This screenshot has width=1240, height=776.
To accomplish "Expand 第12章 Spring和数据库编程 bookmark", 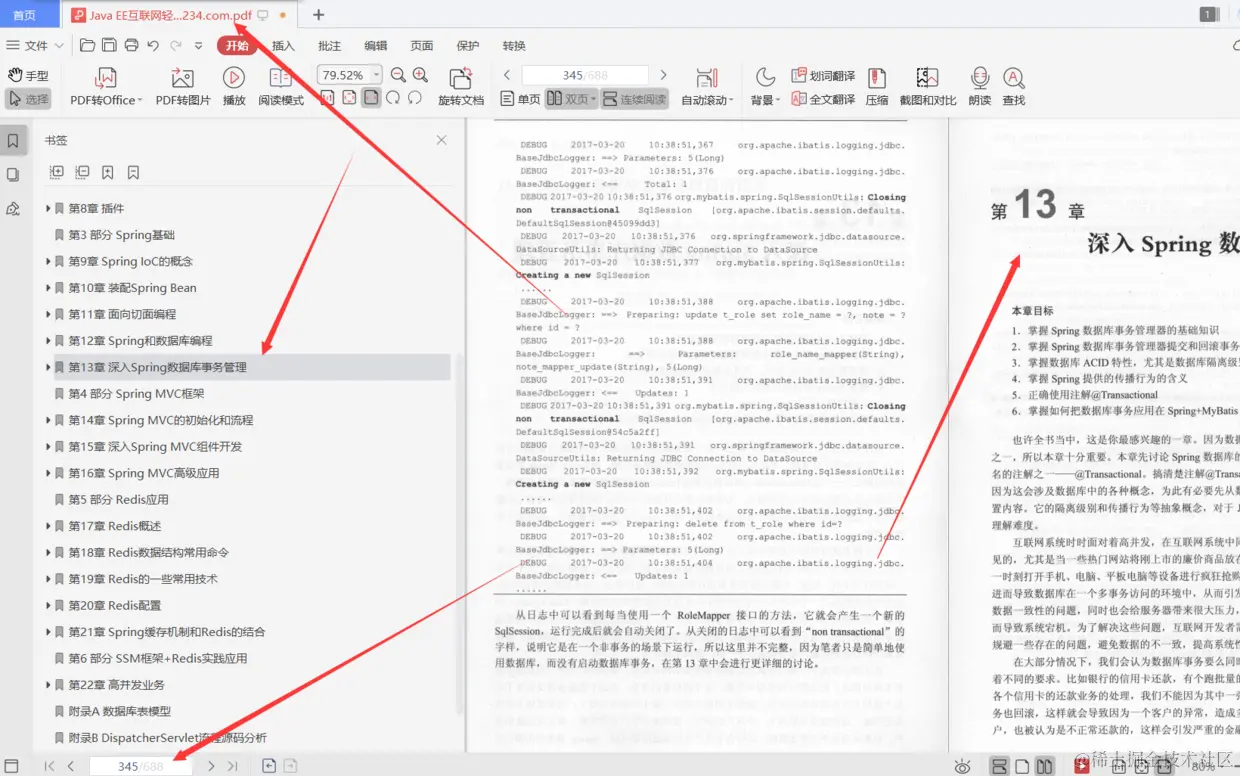I will [47, 341].
